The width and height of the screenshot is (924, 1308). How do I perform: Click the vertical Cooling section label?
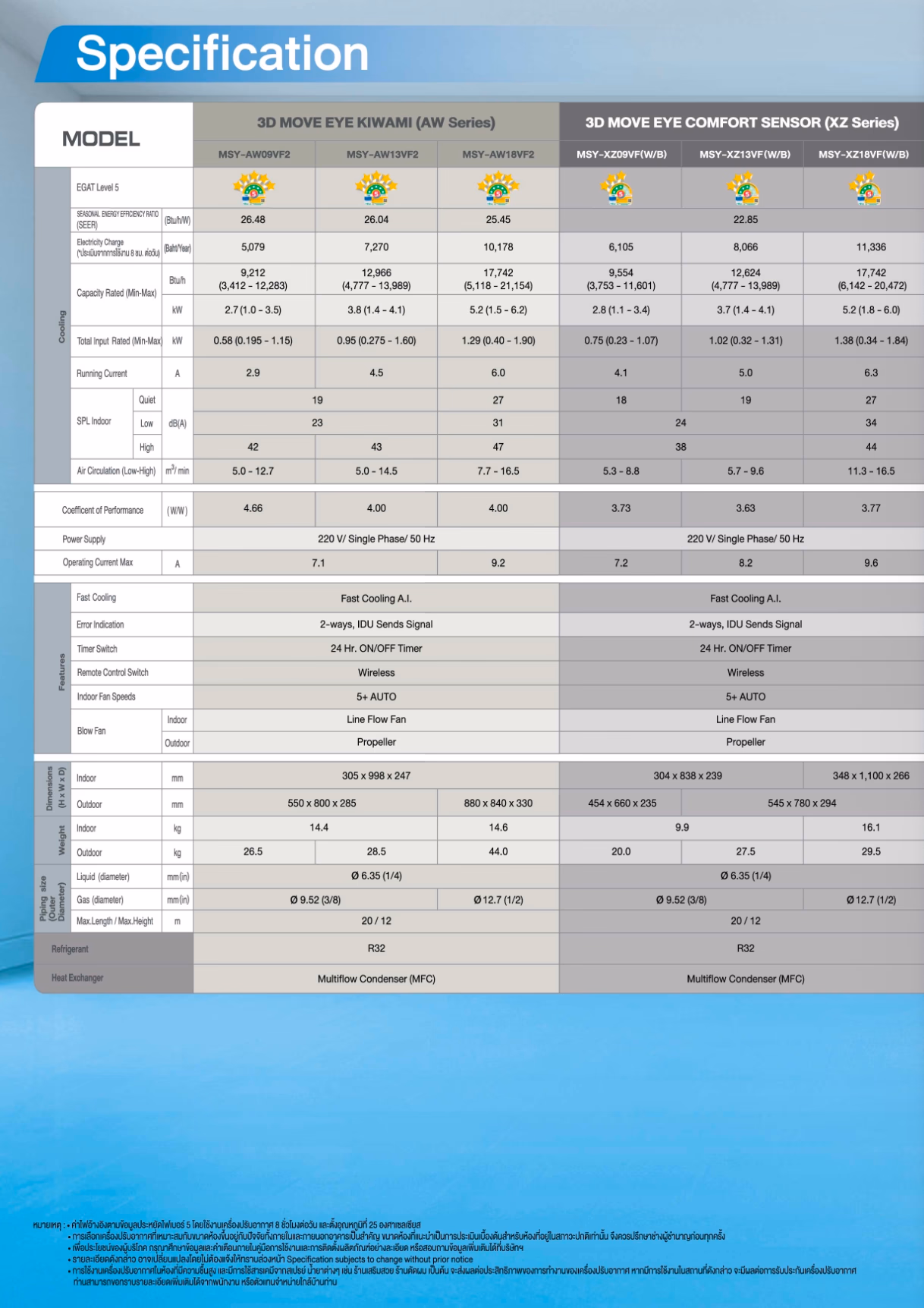(62, 326)
